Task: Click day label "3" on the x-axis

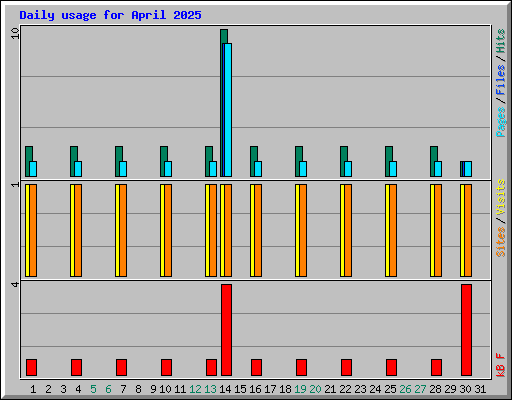Action: (63, 389)
